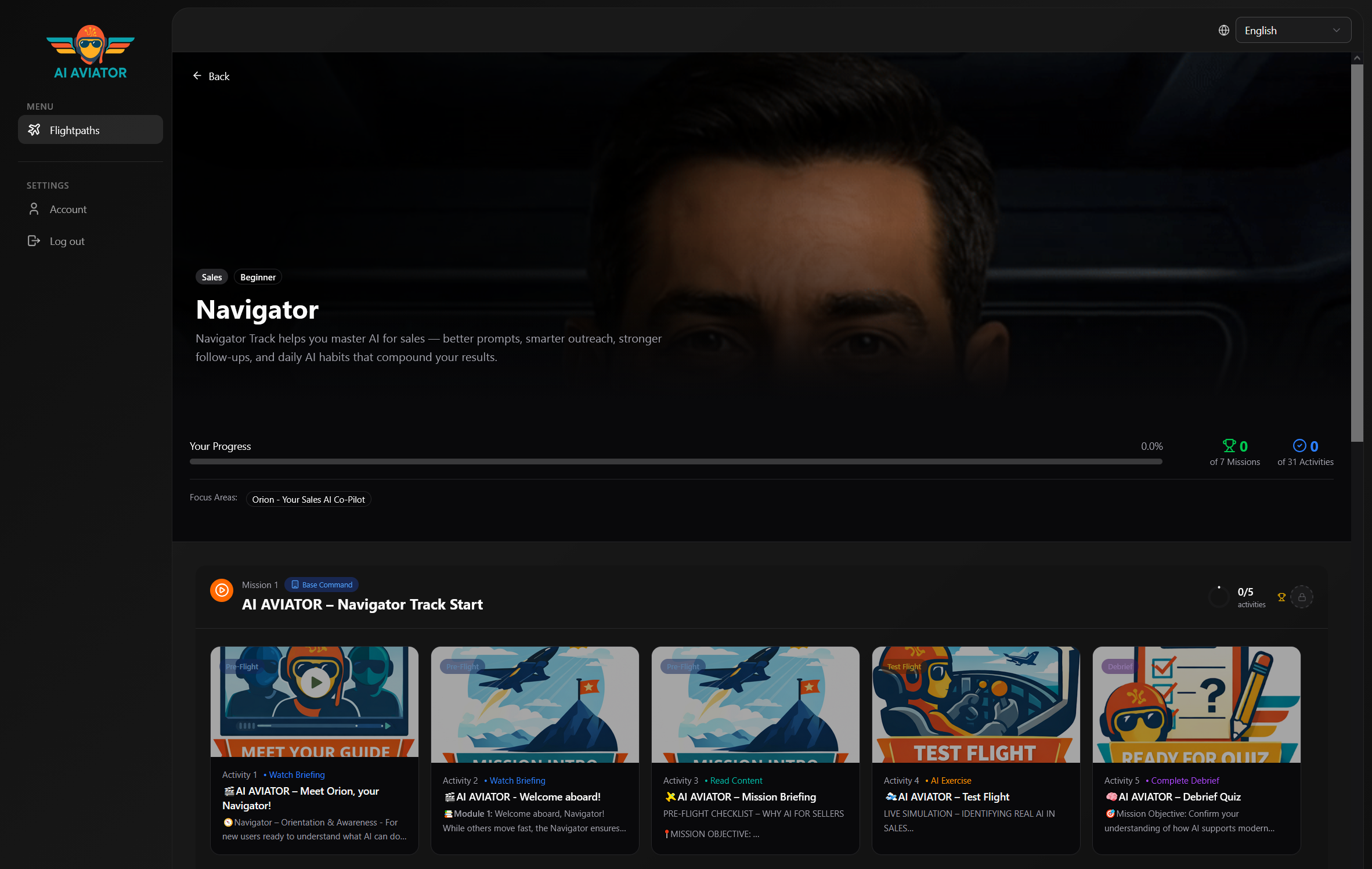Play the Meet Orion video thumbnail
The image size is (1372, 869).
[315, 683]
